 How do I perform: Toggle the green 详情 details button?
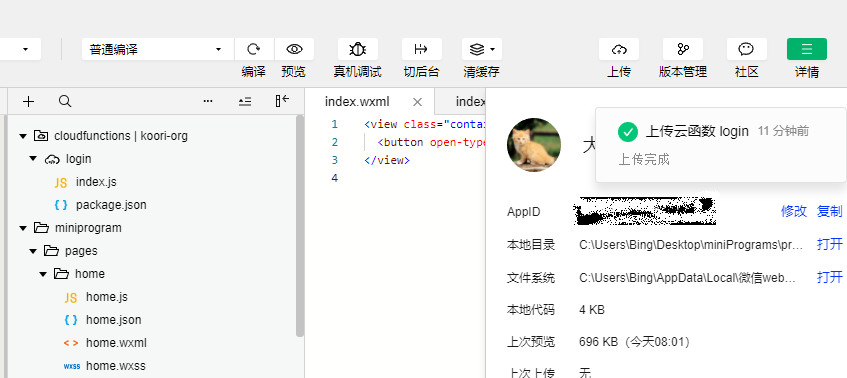806,49
